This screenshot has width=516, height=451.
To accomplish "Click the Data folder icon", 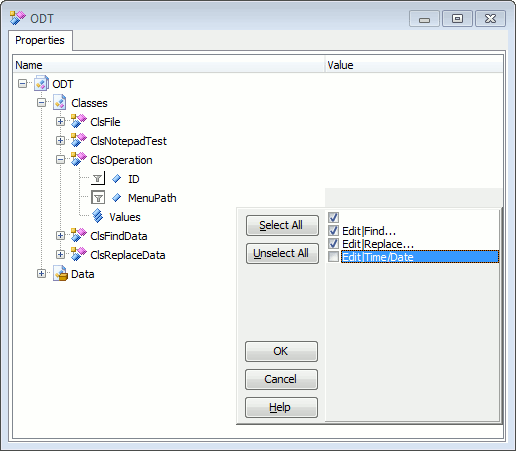I will (x=61, y=274).
